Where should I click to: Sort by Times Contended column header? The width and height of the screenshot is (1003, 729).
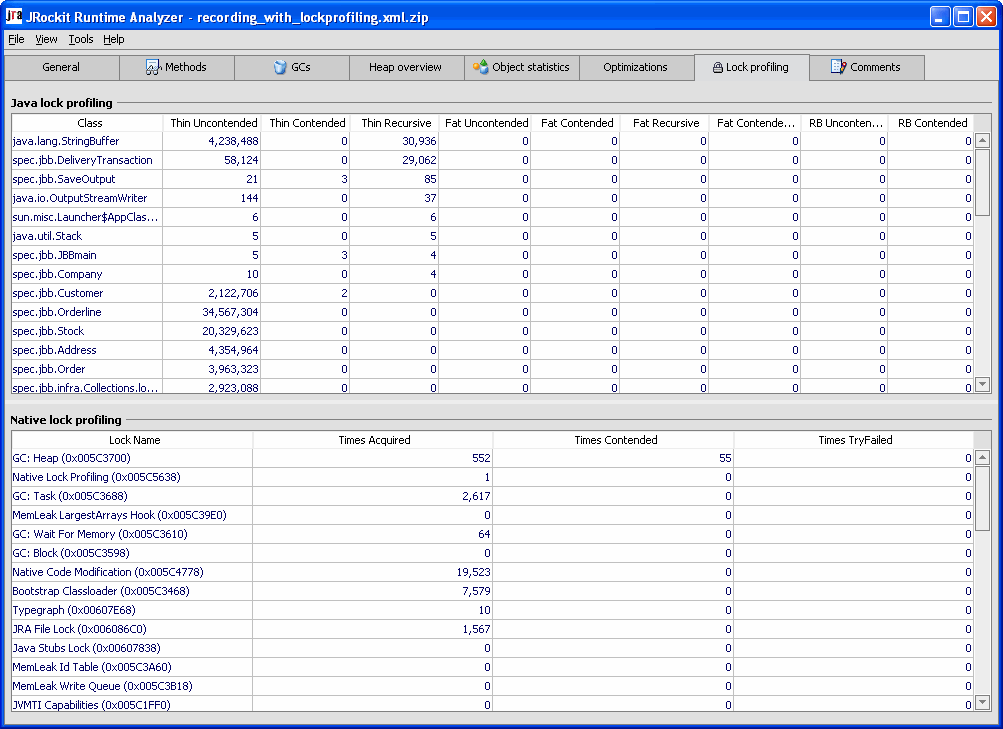(615, 440)
